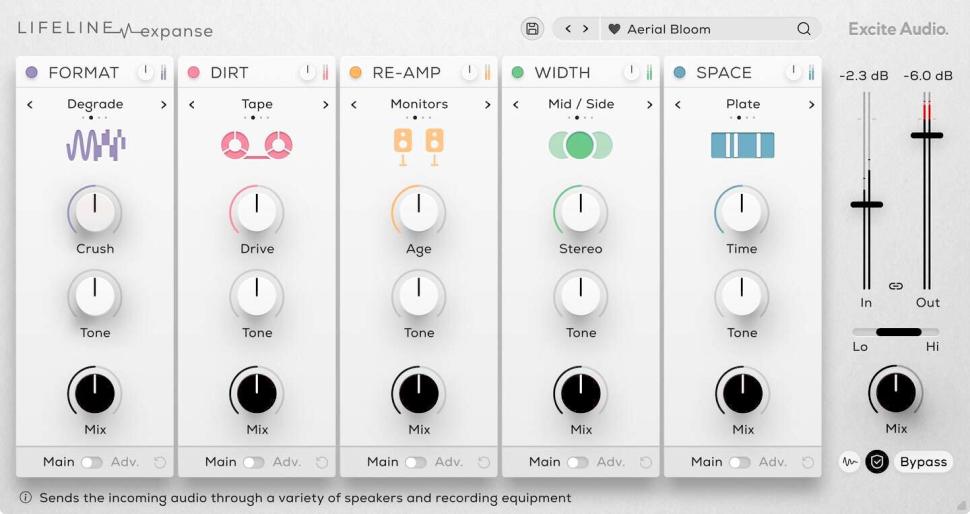Click the Time knob in SPACE

point(742,211)
